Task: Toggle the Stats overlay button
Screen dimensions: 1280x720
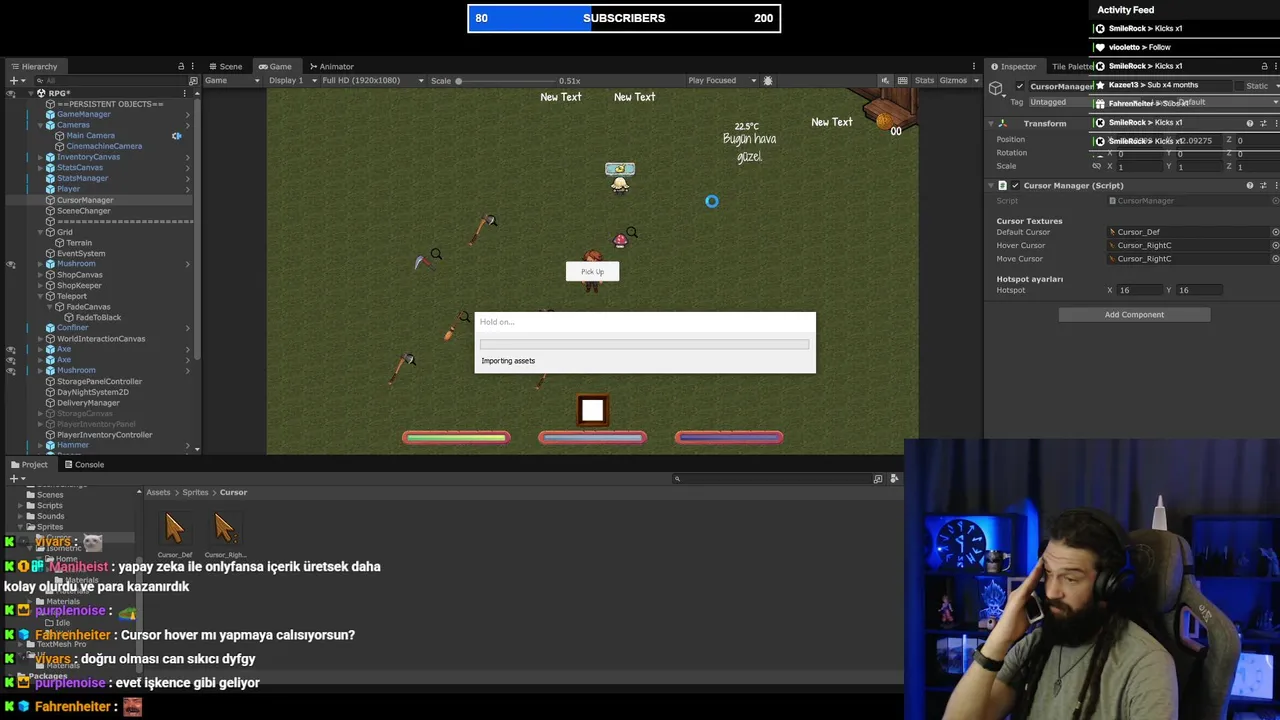Action: [x=924, y=80]
